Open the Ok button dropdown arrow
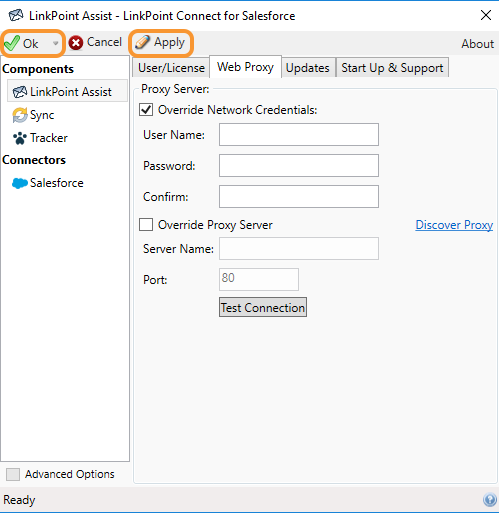 (55, 43)
